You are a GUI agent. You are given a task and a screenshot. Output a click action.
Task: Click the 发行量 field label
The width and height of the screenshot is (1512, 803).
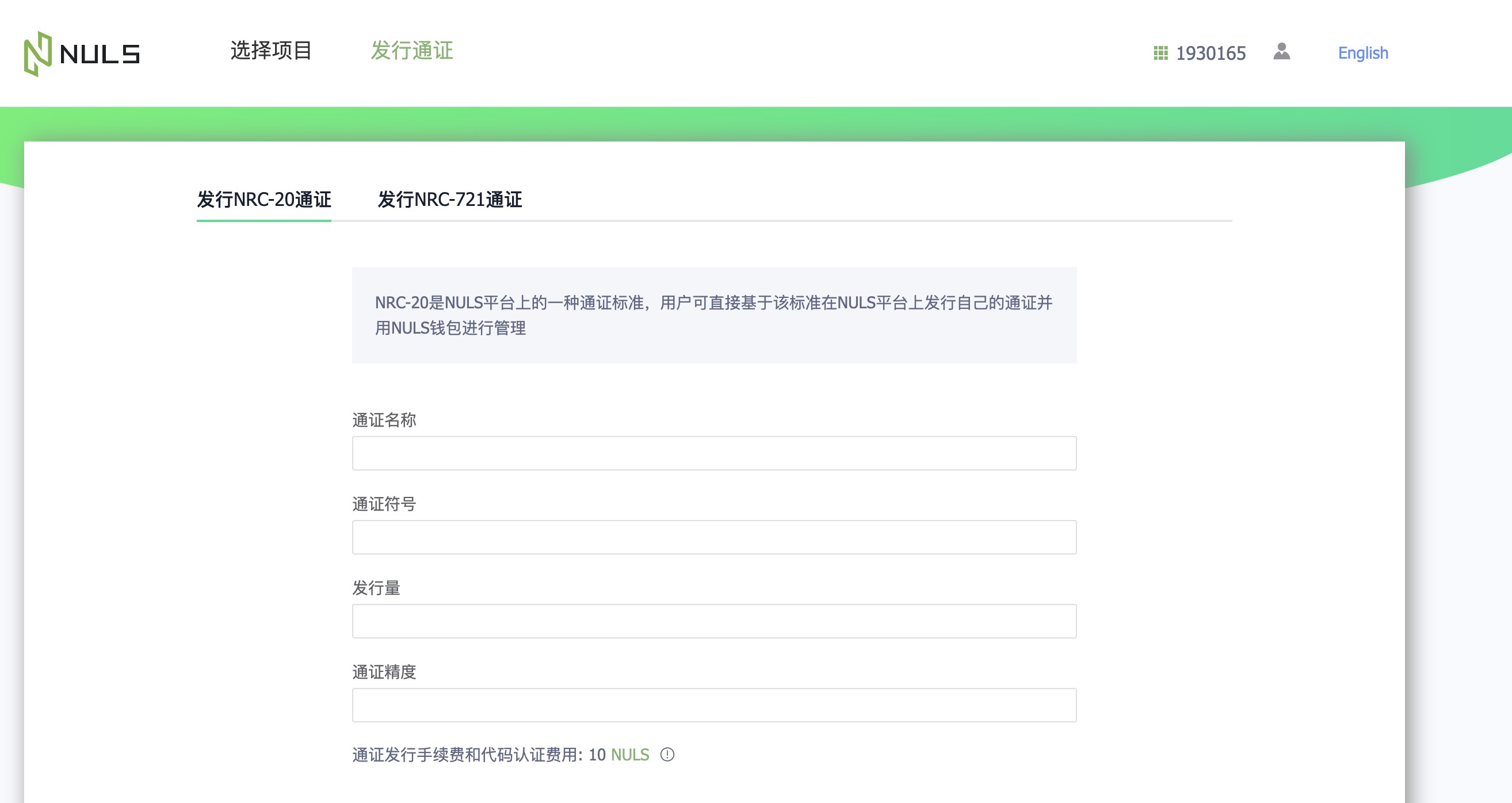click(x=376, y=588)
